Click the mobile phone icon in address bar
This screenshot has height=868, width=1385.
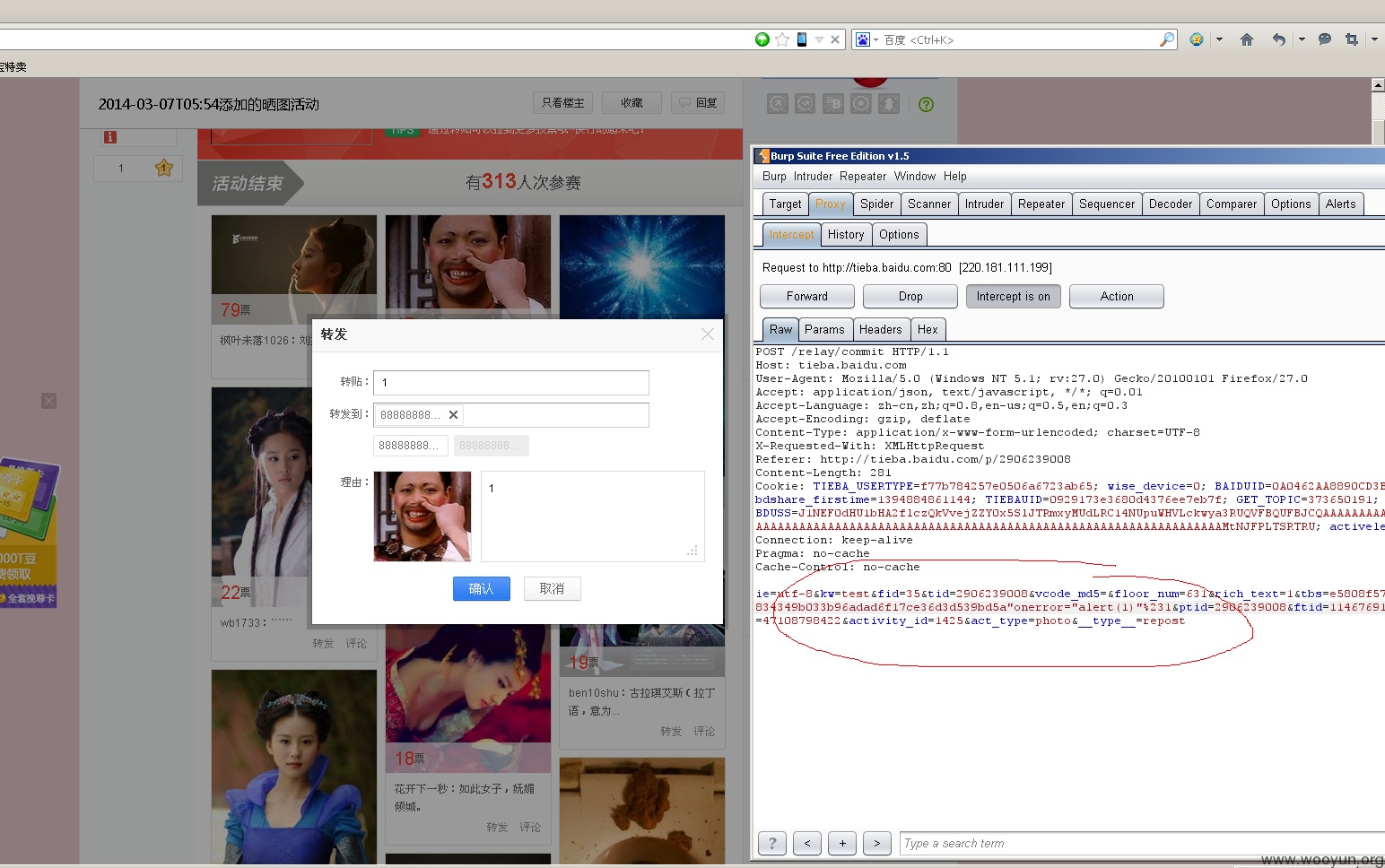pyautogui.click(x=802, y=39)
